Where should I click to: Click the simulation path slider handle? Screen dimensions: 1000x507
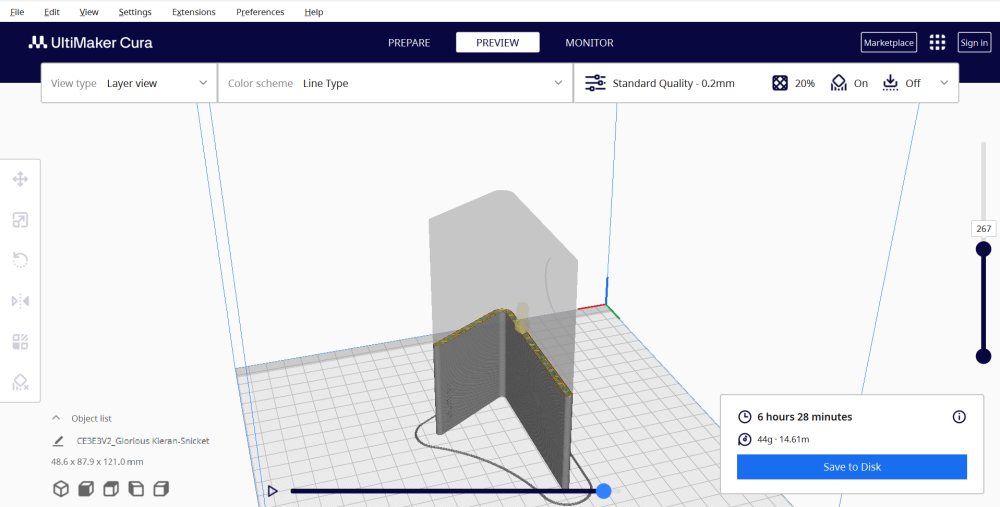coord(603,490)
